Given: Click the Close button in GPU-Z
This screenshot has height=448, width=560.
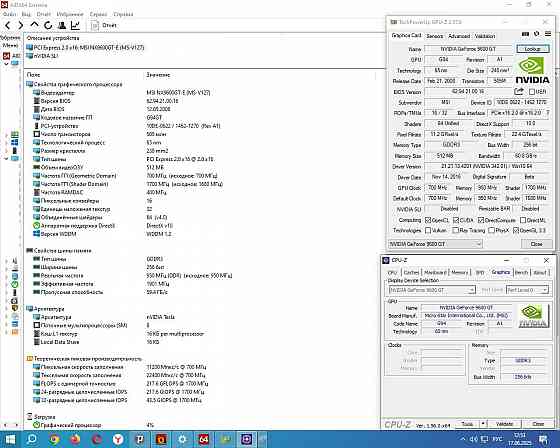Looking at the screenshot, I should 536,244.
